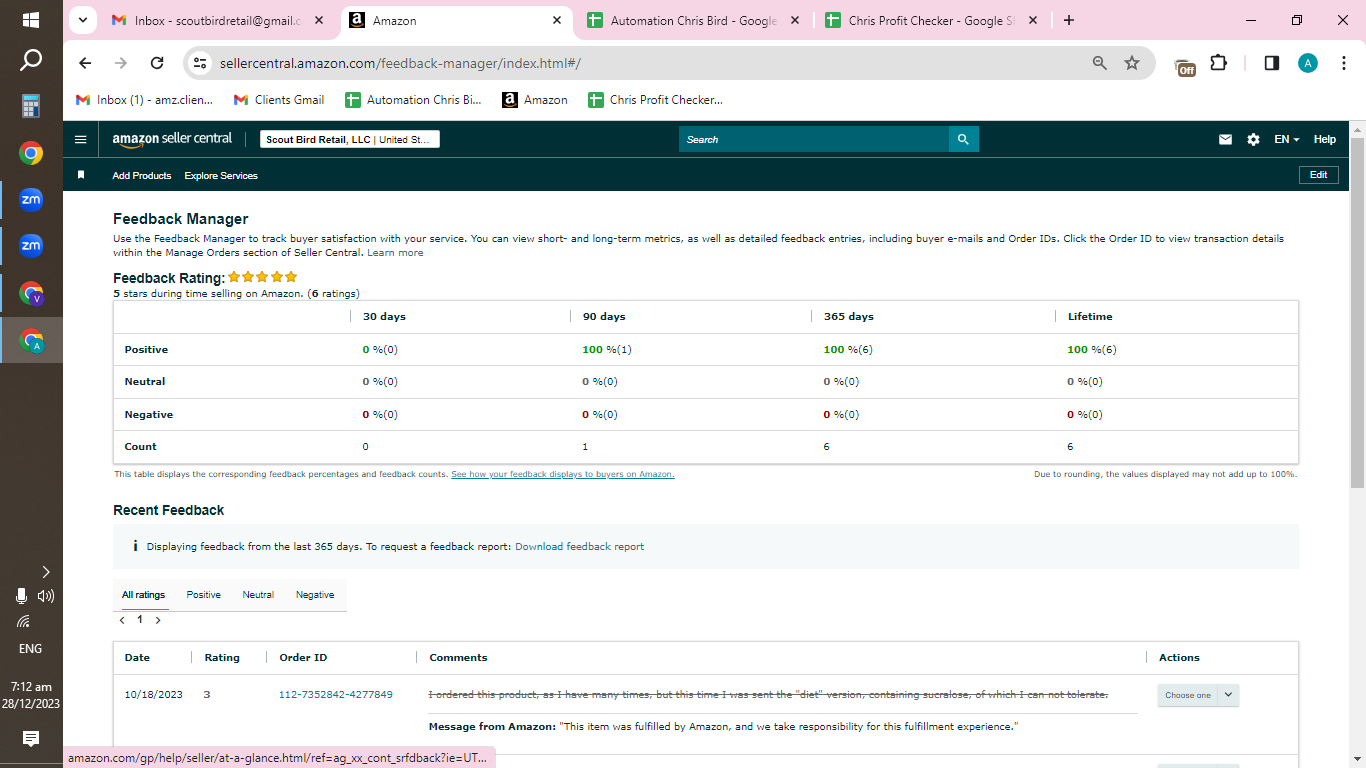Click the browser address bar URL
The image size is (1366, 768).
pyautogui.click(x=400, y=63)
